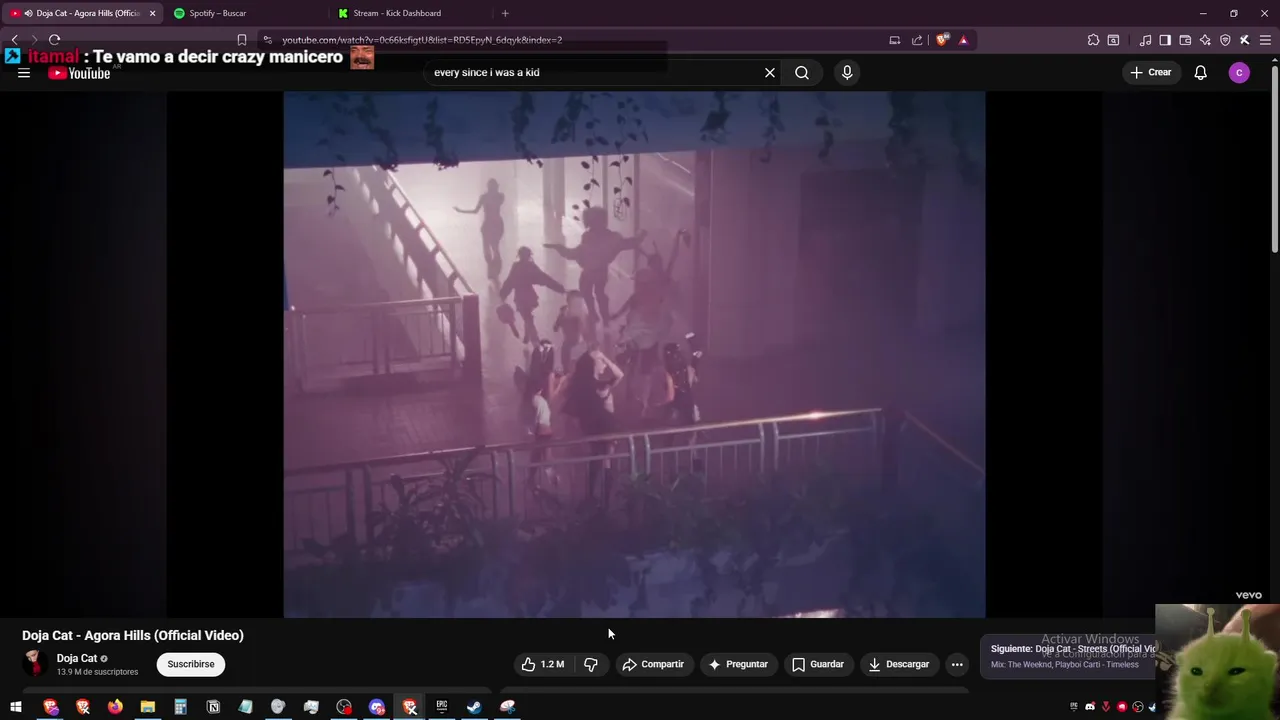Open the browser main hamburger menu
Screen dimensions: 1280x720
(x=1265, y=40)
